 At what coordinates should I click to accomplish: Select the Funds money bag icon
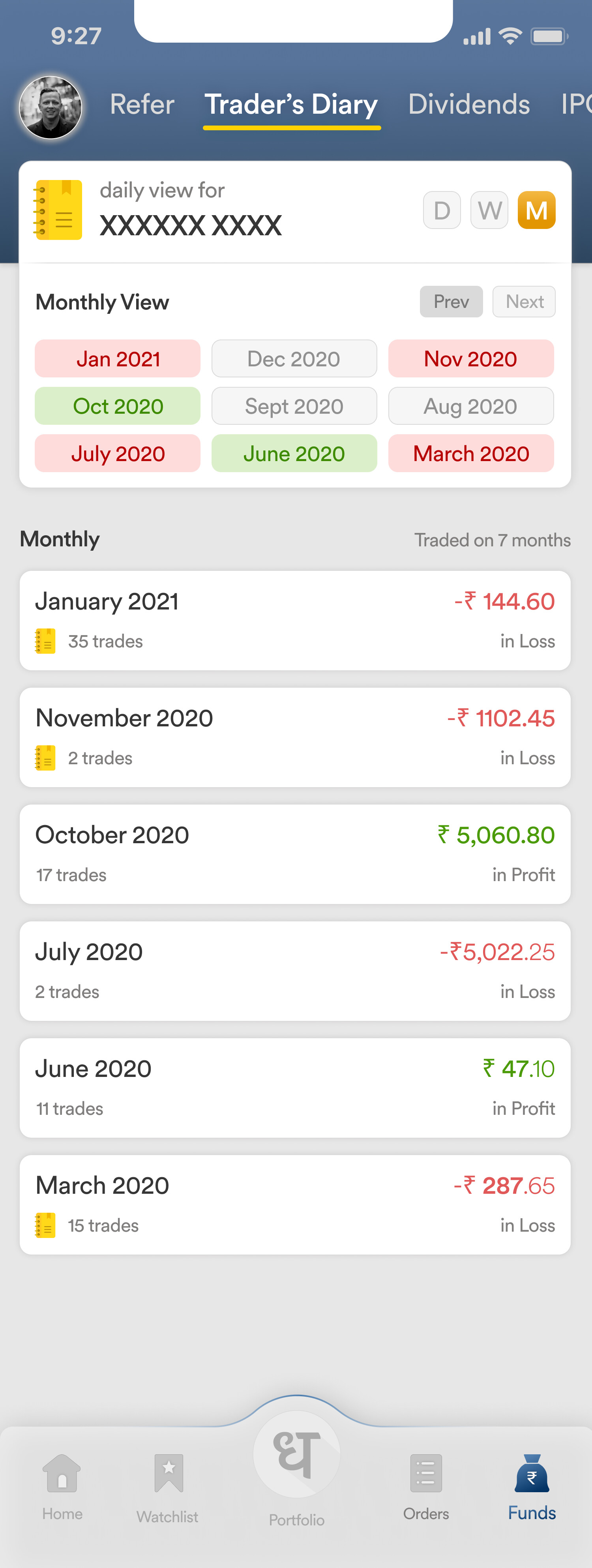tap(532, 1473)
